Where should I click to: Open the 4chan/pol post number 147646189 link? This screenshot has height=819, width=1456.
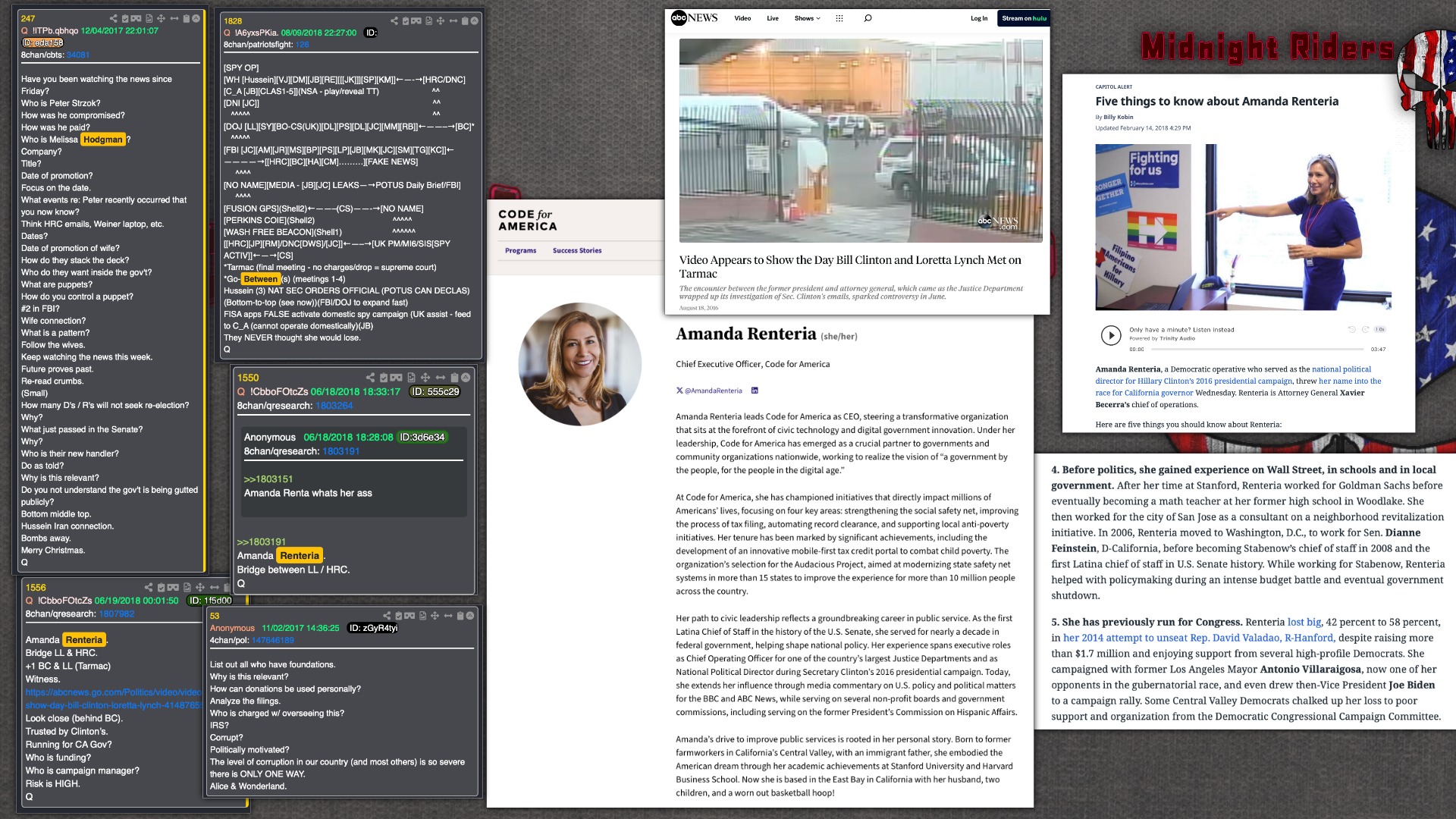click(272, 640)
